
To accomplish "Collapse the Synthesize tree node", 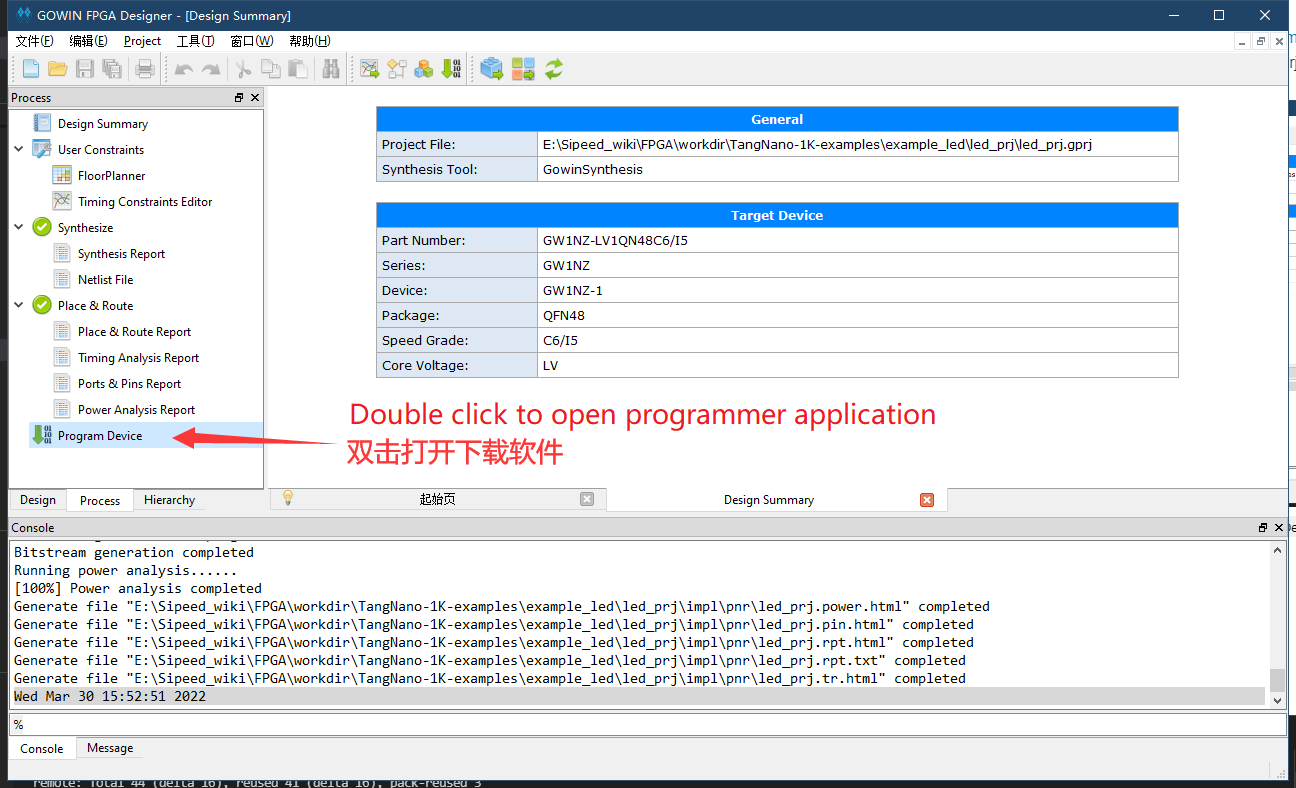I will 19,227.
